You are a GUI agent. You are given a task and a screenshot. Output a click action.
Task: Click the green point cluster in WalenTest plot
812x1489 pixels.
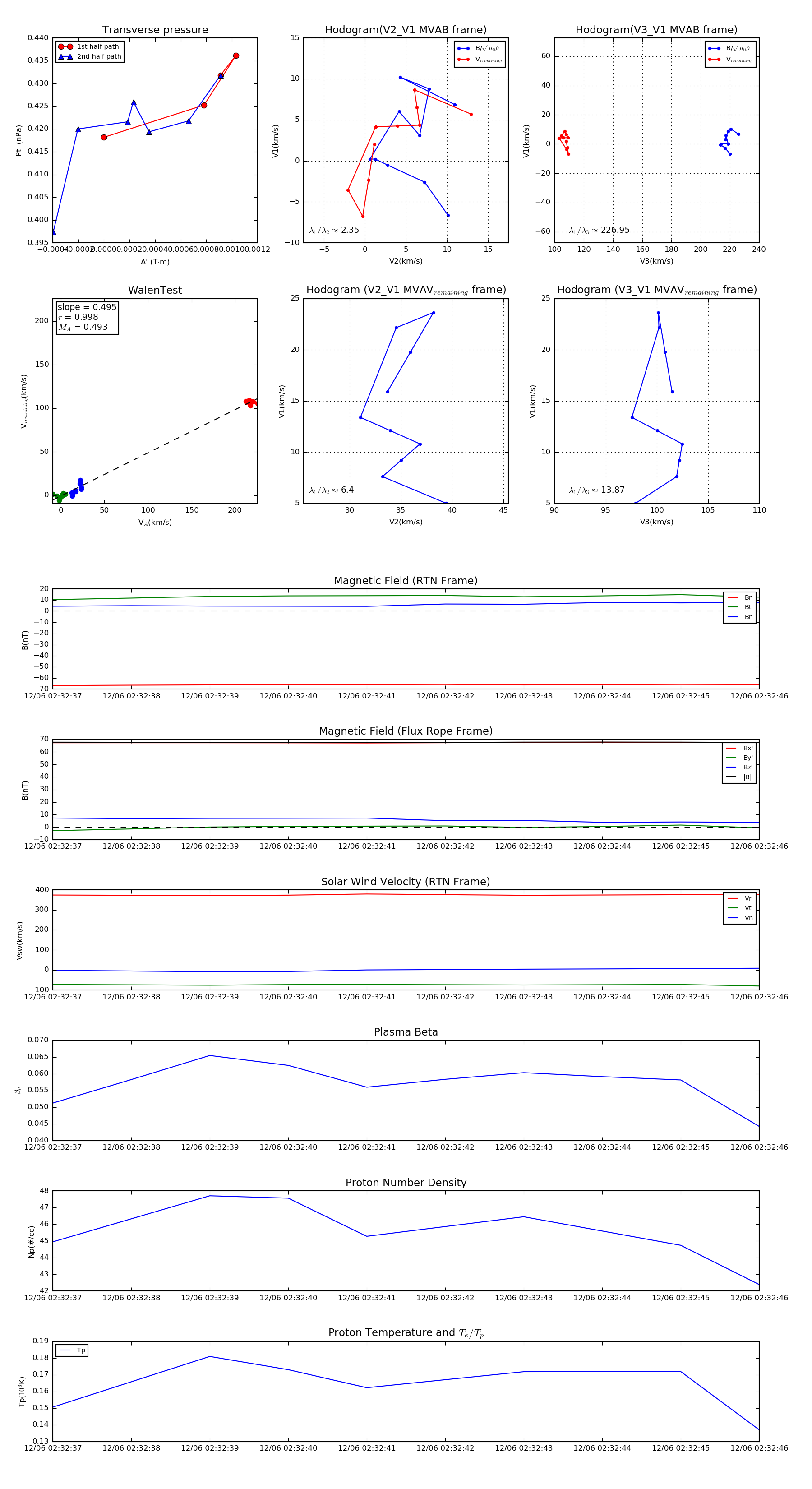point(60,496)
